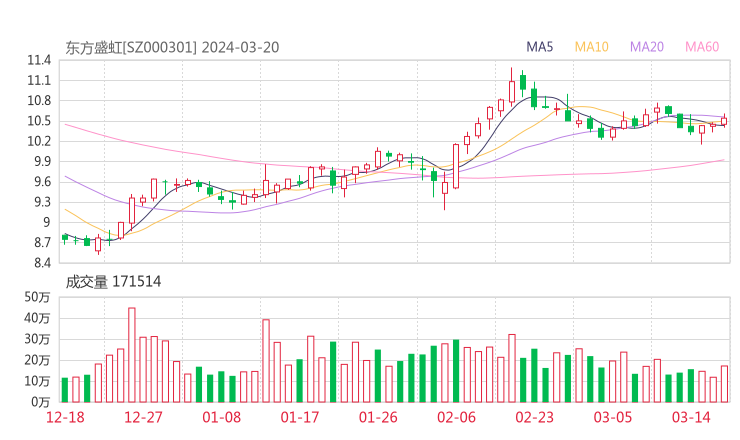Click the MA60 legend label

[x=702, y=47]
